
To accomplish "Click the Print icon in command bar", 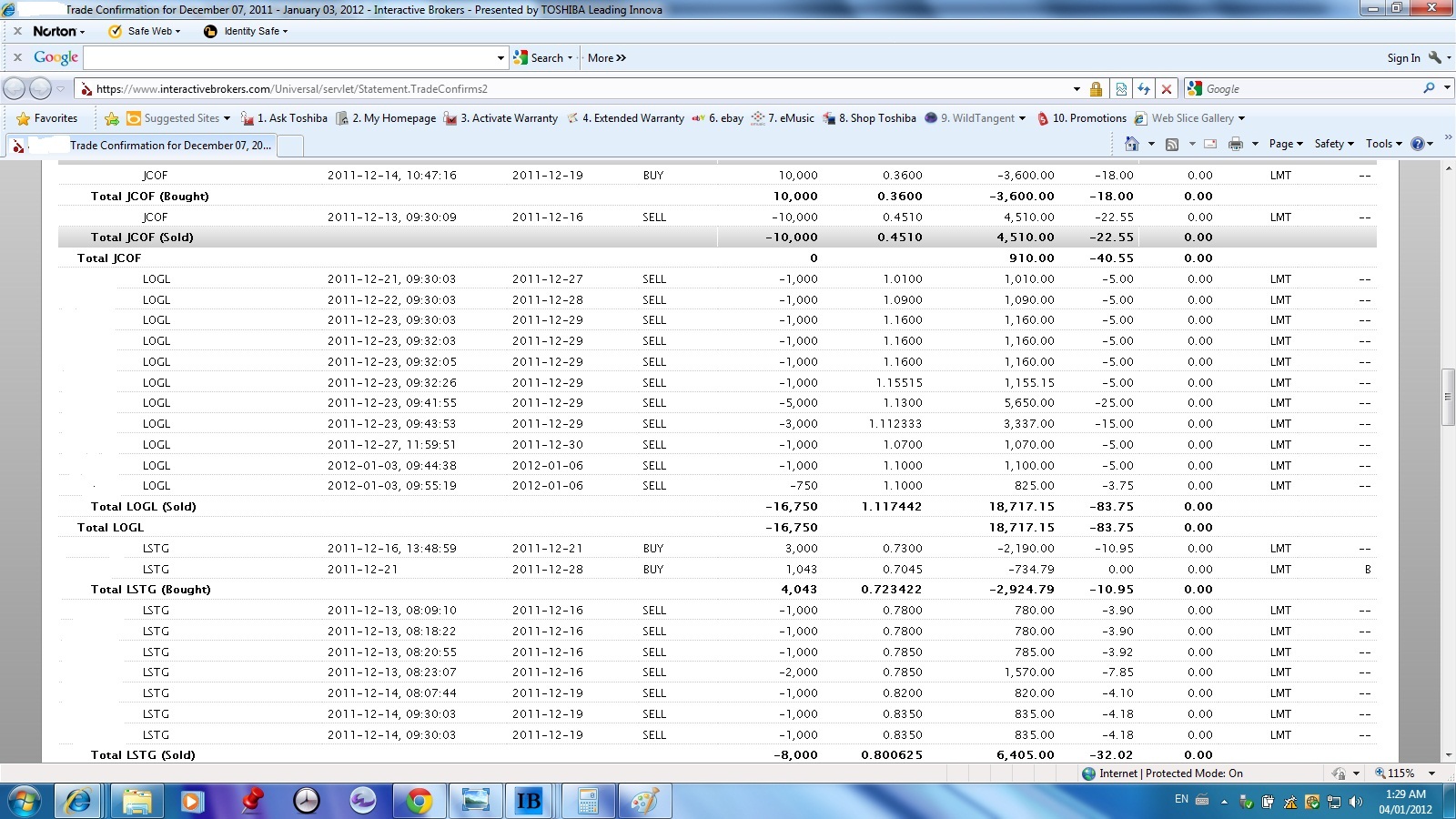I will coord(1235,144).
